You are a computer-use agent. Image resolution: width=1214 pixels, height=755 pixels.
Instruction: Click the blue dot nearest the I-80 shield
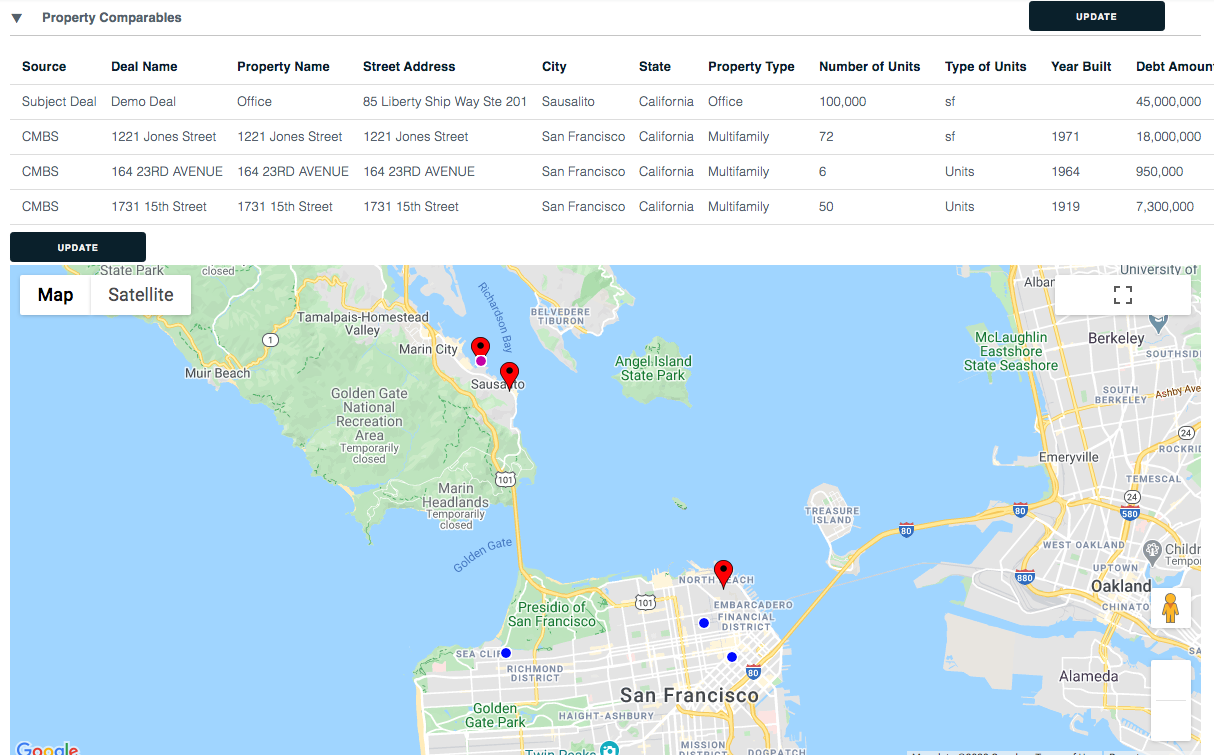click(732, 657)
